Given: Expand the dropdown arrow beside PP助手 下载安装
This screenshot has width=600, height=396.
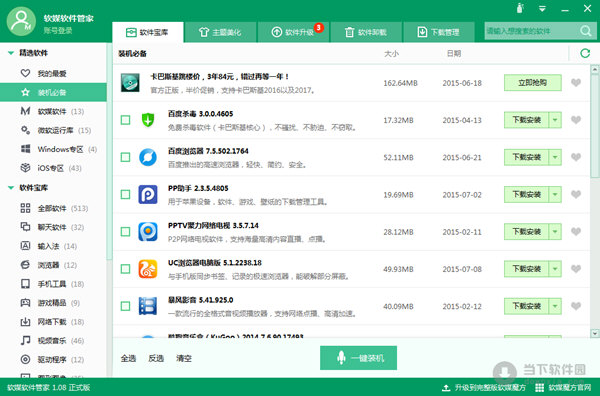Looking at the screenshot, I should click(x=555, y=194).
